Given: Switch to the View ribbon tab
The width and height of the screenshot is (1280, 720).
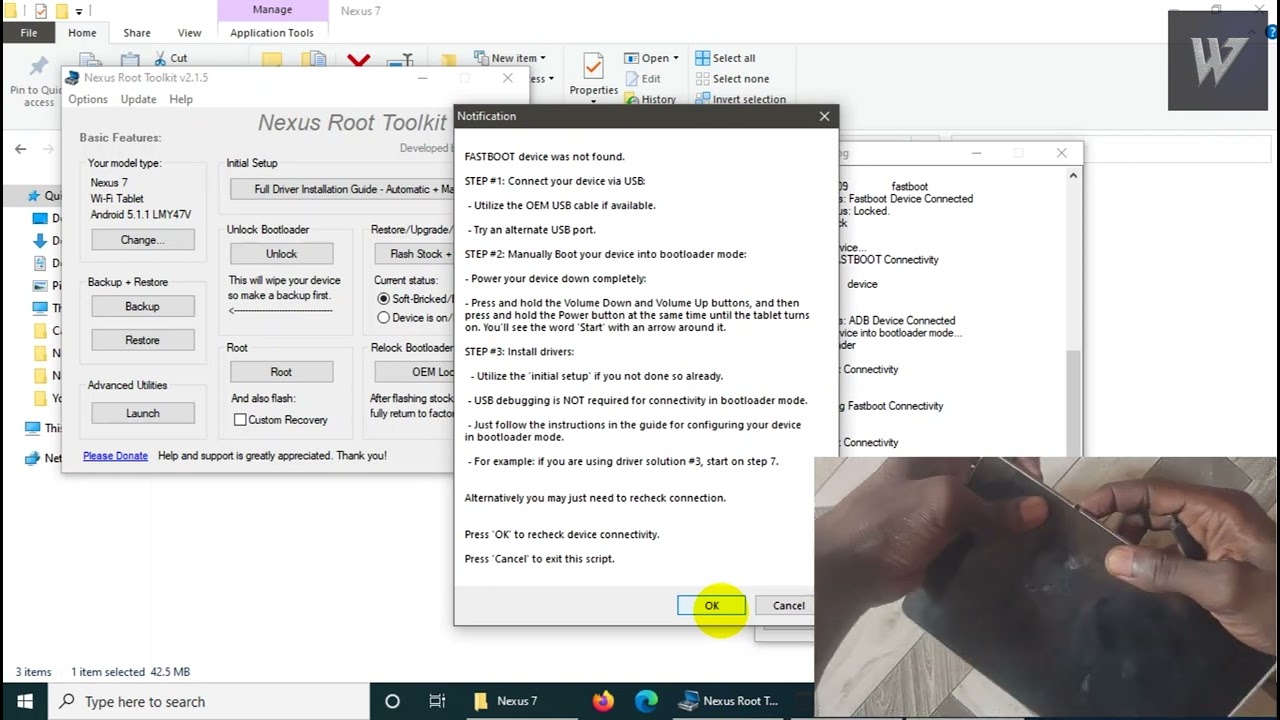Looking at the screenshot, I should click(189, 33).
